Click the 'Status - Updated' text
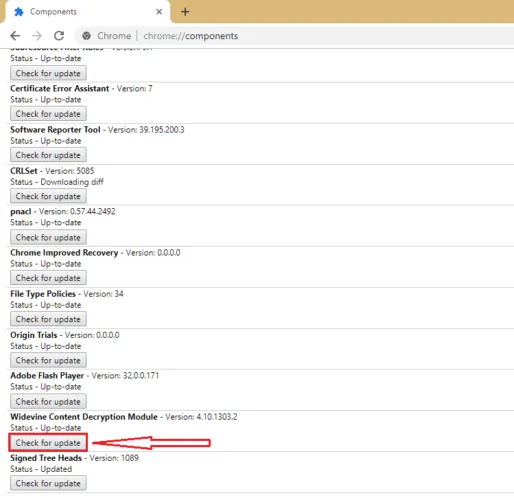This screenshot has width=514, height=500. click(x=41, y=469)
